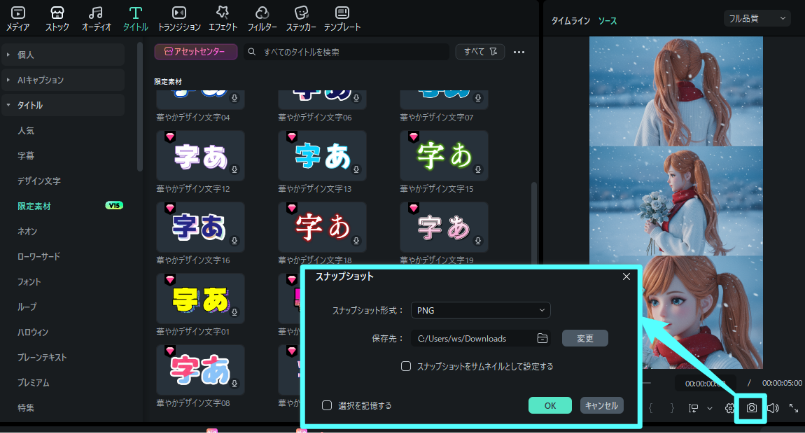Download 華やかデザイン文字08 via its download icon
This screenshot has width=805, height=433.
[x=234, y=384]
